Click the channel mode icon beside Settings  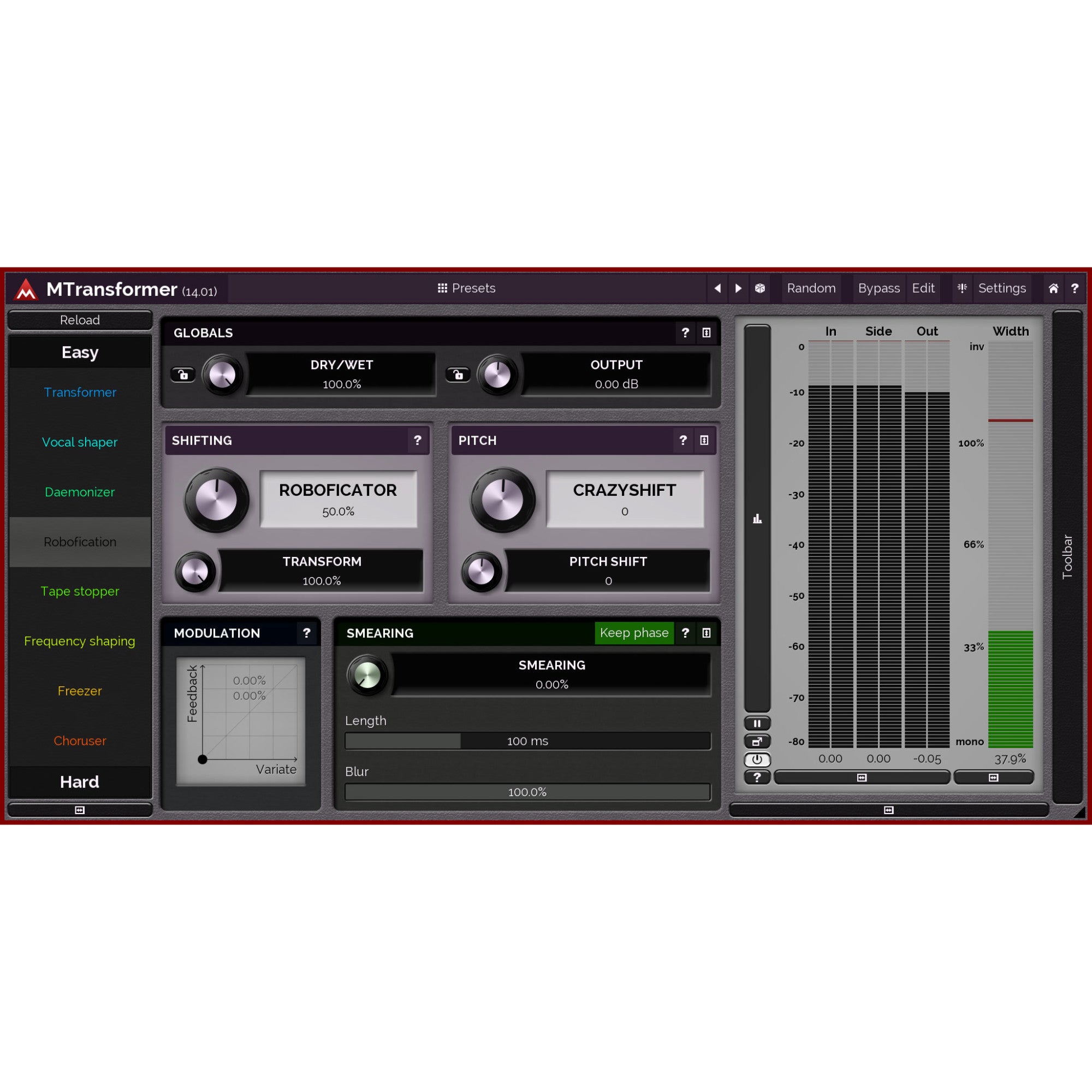click(962, 288)
